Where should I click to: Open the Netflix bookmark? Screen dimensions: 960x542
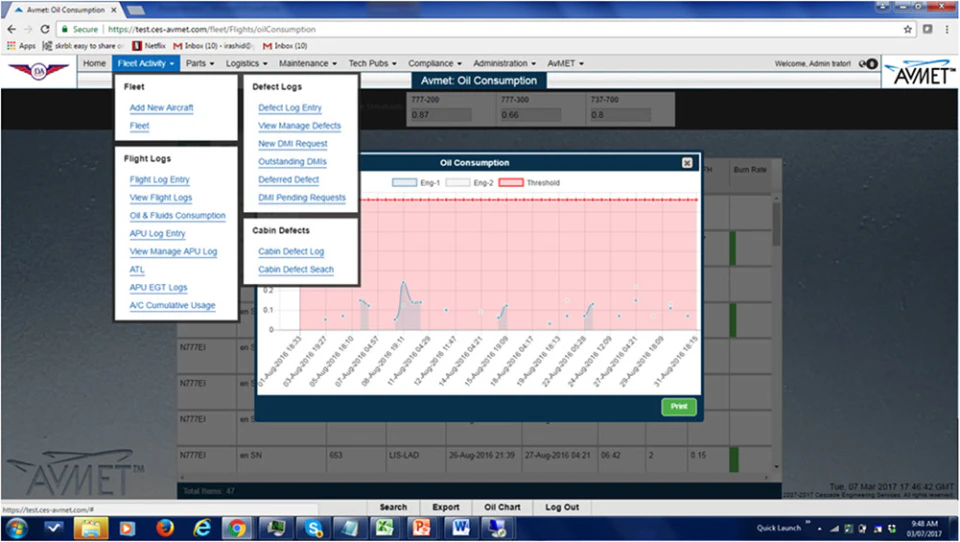click(x=149, y=45)
